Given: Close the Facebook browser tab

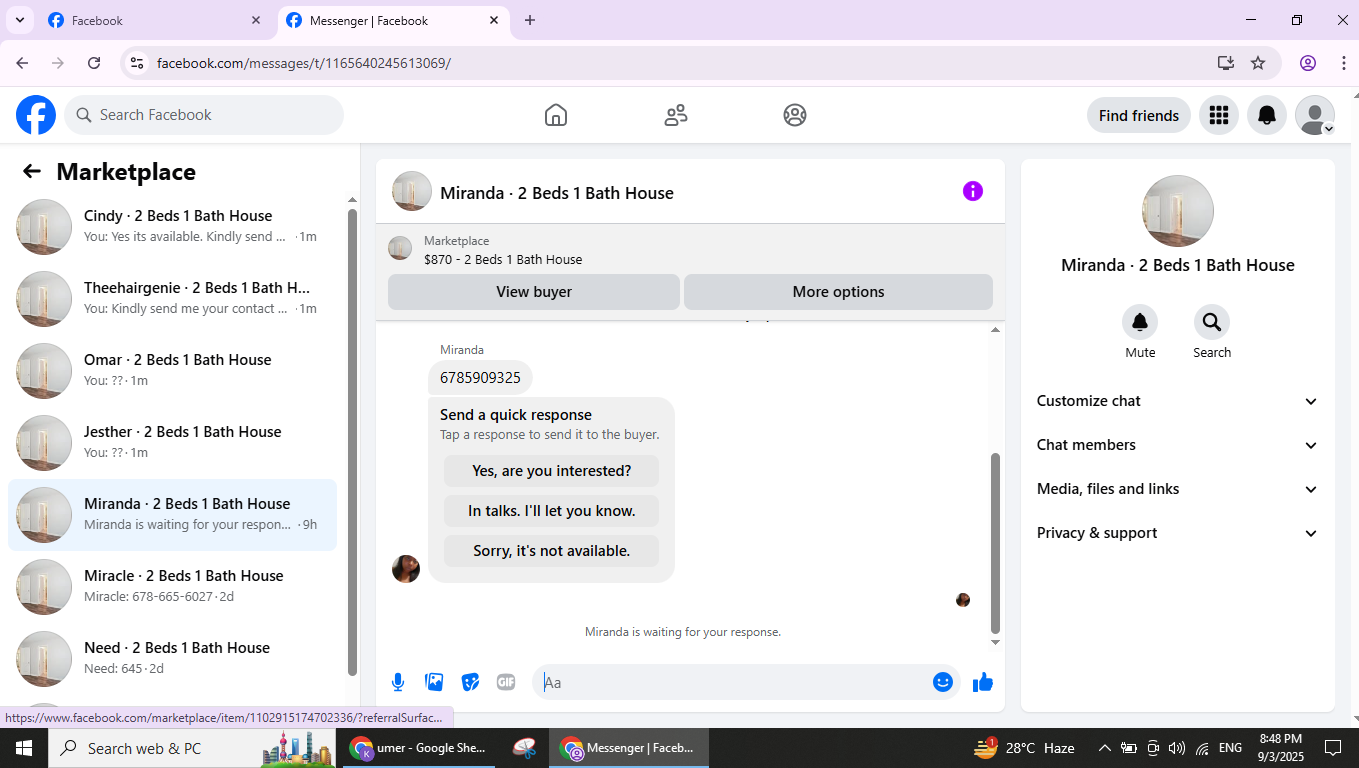Looking at the screenshot, I should click(256, 20).
